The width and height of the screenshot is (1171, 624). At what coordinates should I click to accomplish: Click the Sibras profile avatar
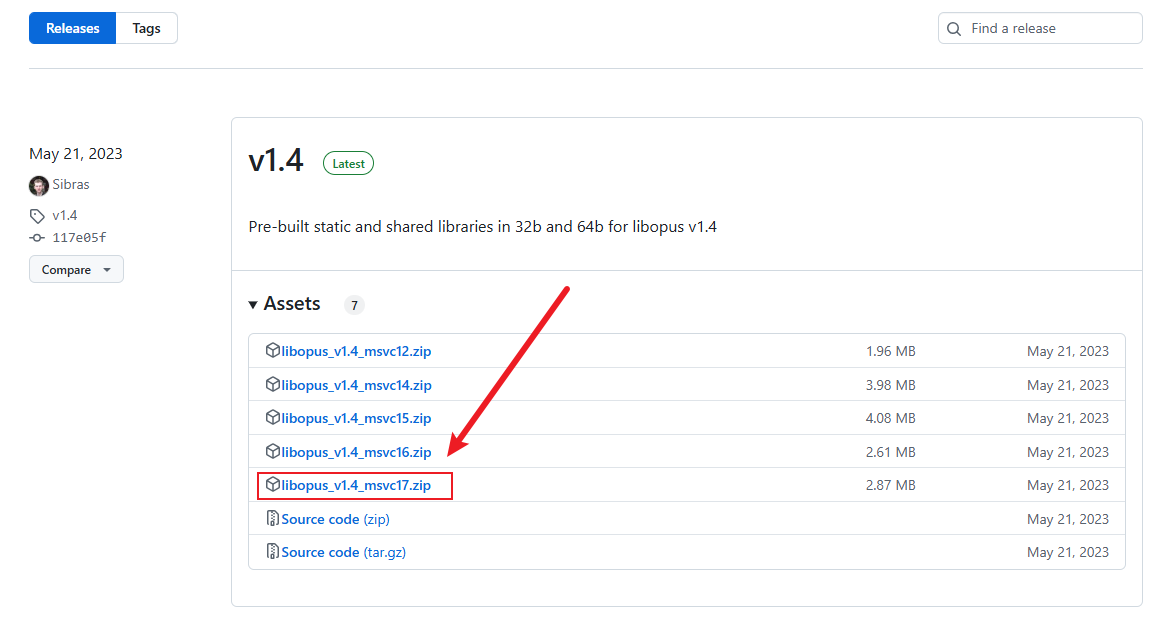point(37,185)
